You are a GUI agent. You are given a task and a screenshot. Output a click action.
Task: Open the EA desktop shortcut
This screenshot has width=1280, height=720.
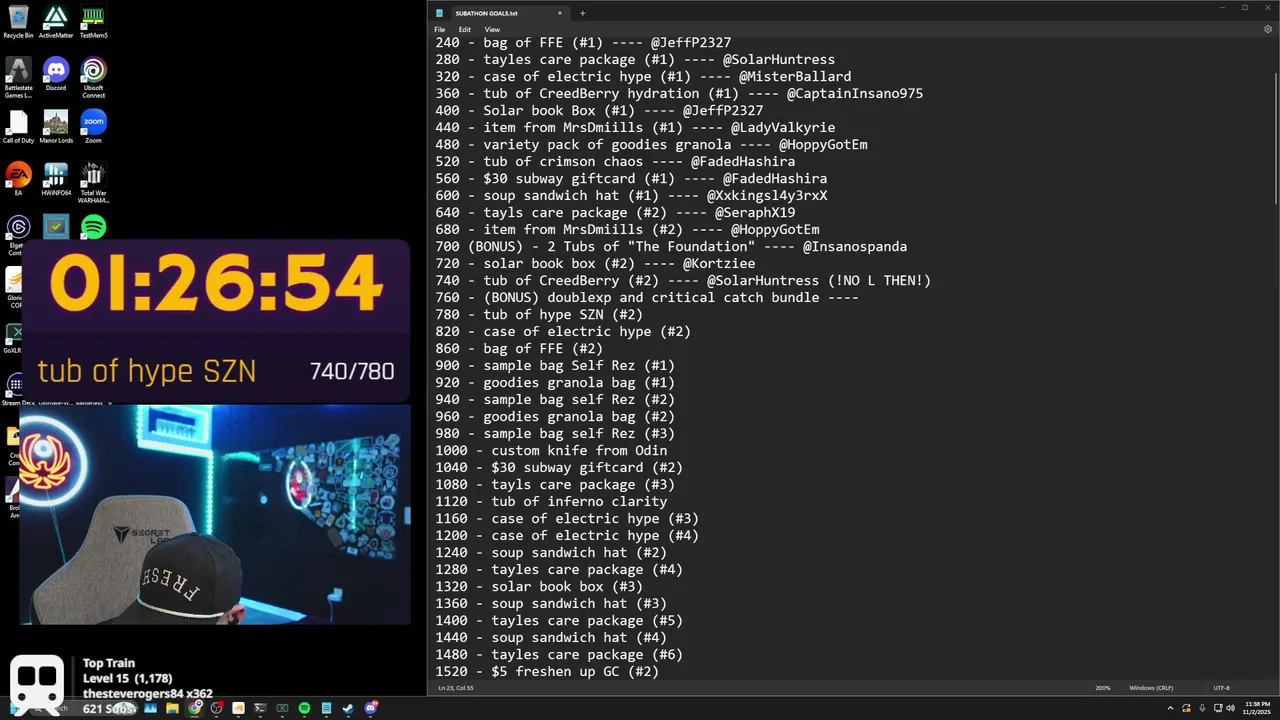[18, 179]
